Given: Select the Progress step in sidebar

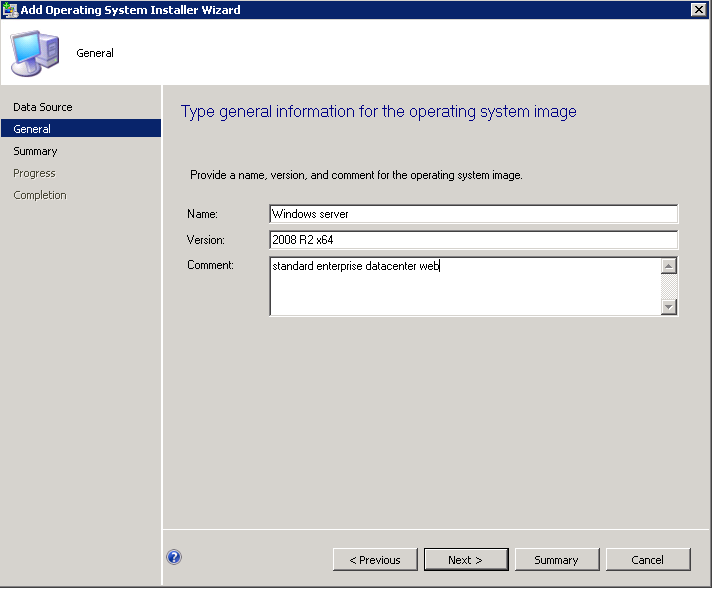Looking at the screenshot, I should [x=34, y=173].
